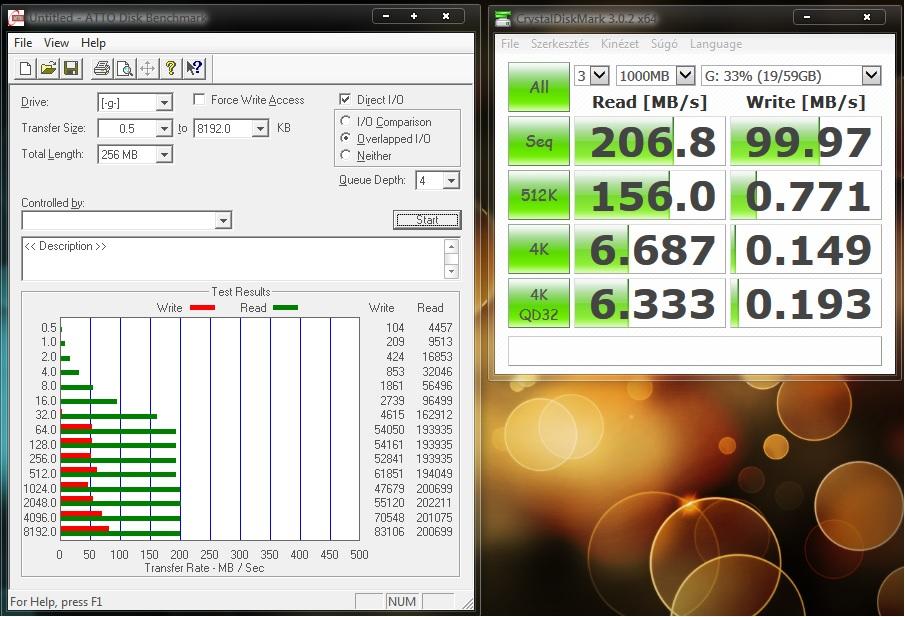Click Seq read result 206.8
The height and width of the screenshot is (617, 905).
pyautogui.click(x=650, y=141)
